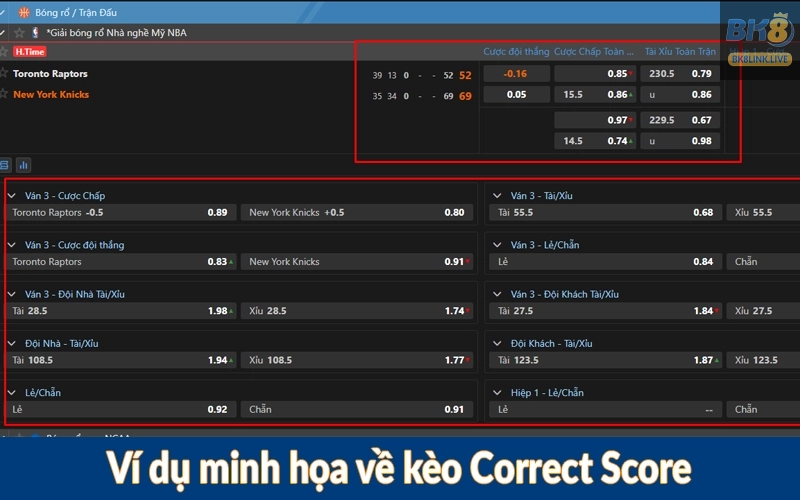Open Toronto Raptors team name

coord(50,73)
